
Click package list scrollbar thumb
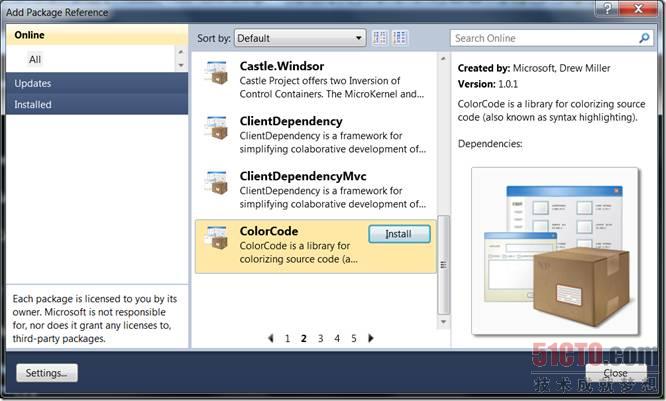click(x=443, y=265)
